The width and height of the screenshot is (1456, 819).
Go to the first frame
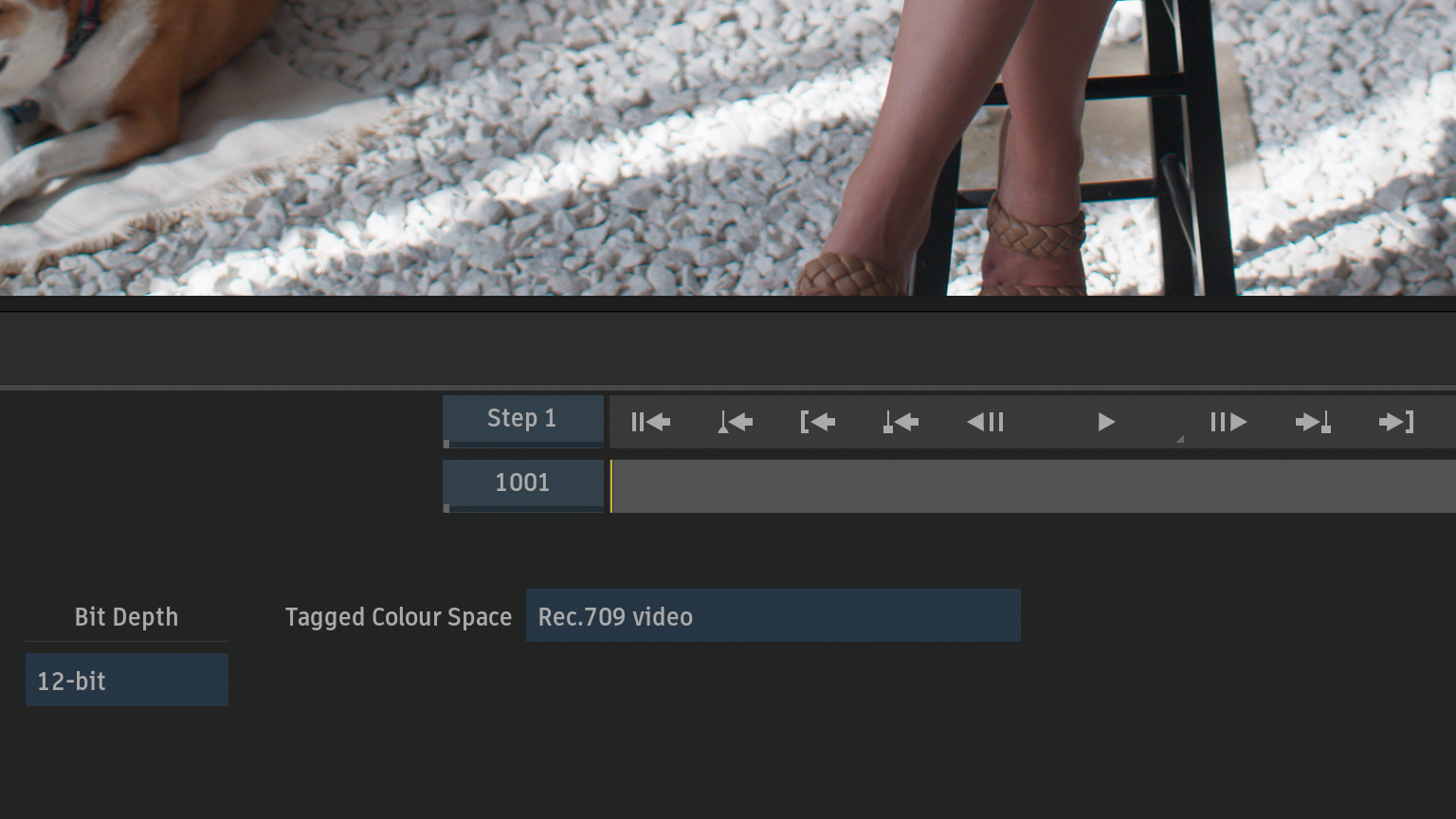pyautogui.click(x=650, y=422)
